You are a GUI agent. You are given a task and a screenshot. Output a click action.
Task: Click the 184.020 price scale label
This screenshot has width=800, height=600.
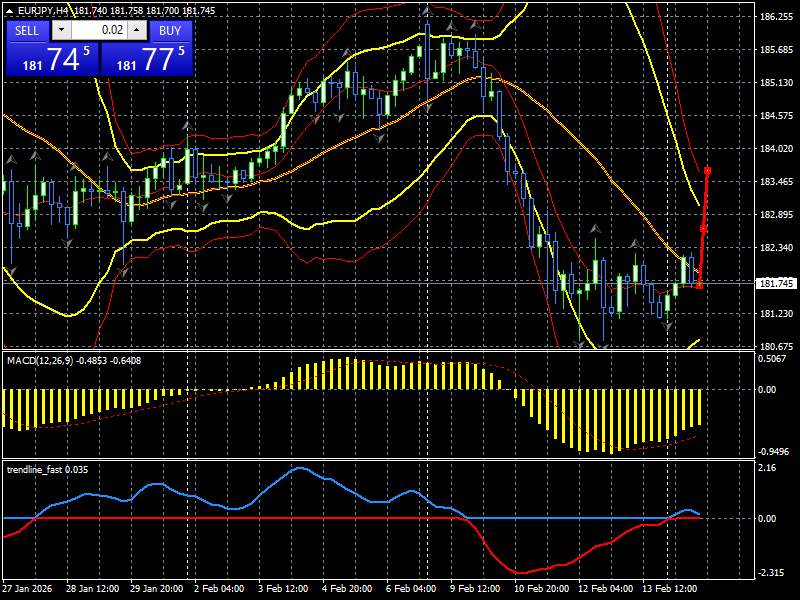(777, 148)
